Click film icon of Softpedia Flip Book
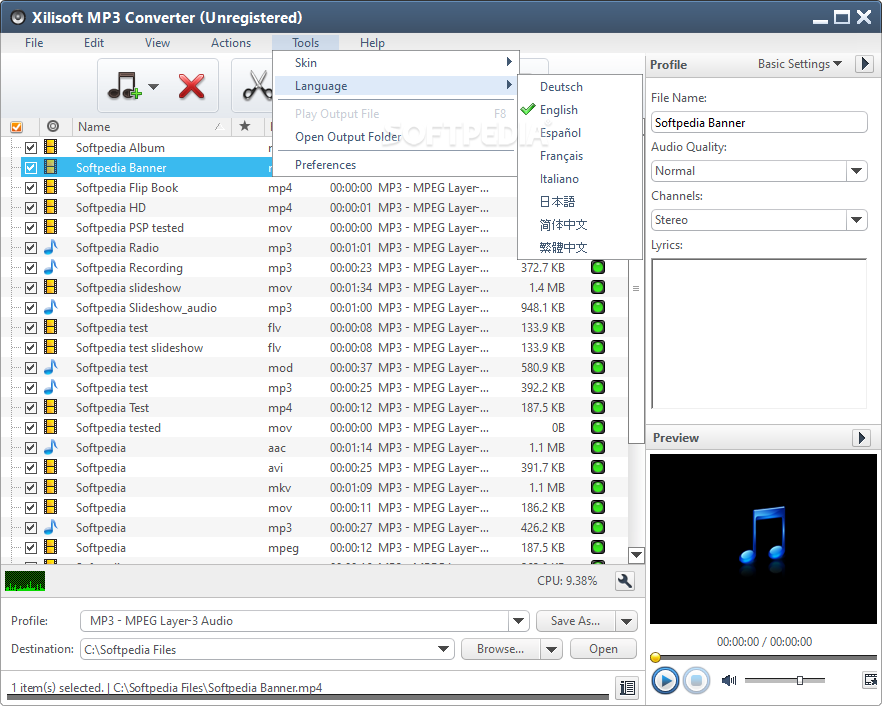 (51, 187)
